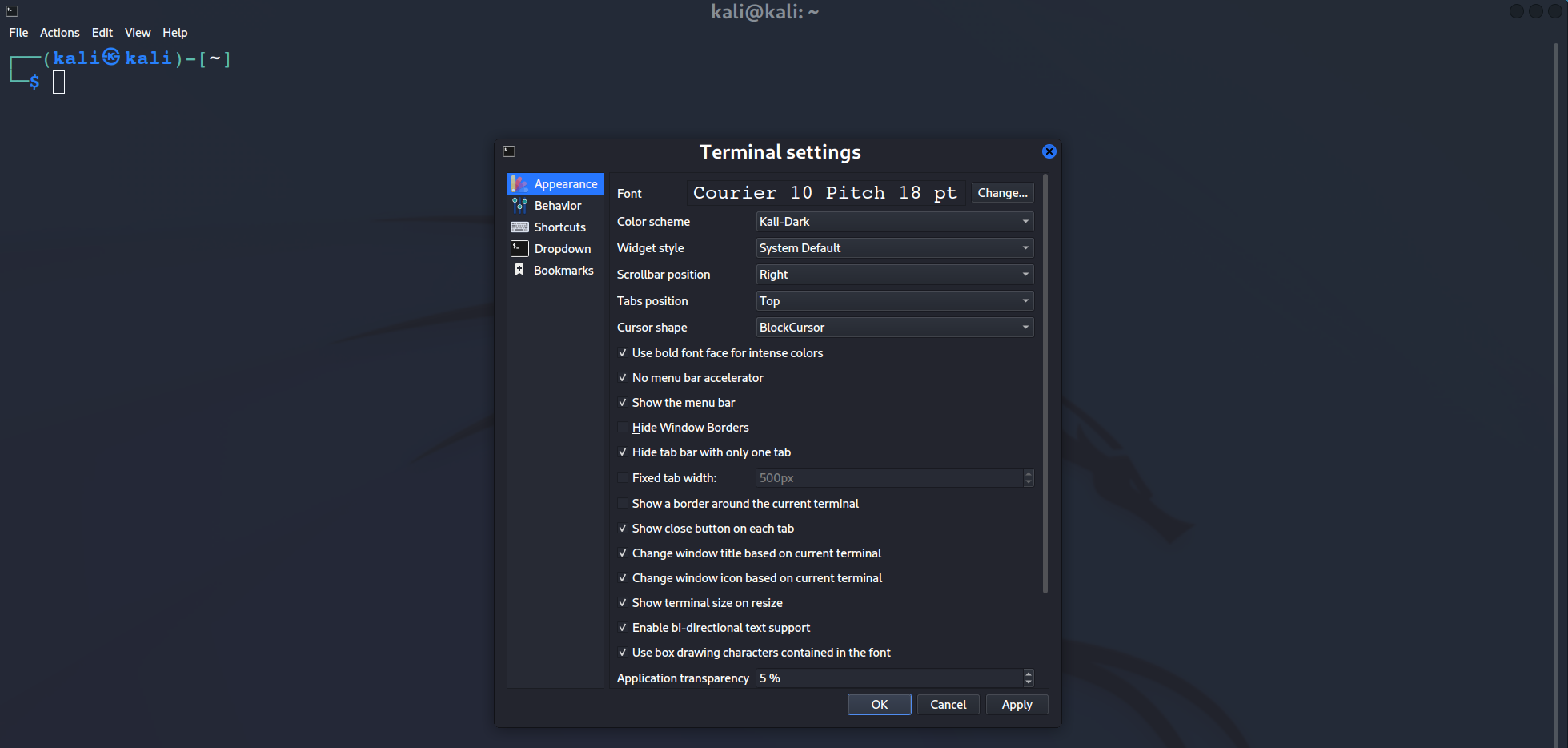The width and height of the screenshot is (1568, 748).
Task: Disable Show the menu bar option
Action: [623, 403]
